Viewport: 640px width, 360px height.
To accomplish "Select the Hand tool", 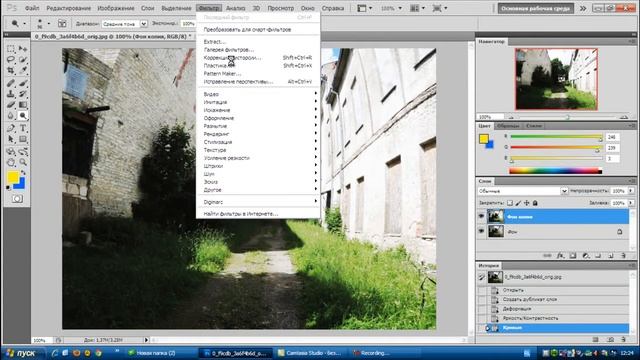I will 11,162.
